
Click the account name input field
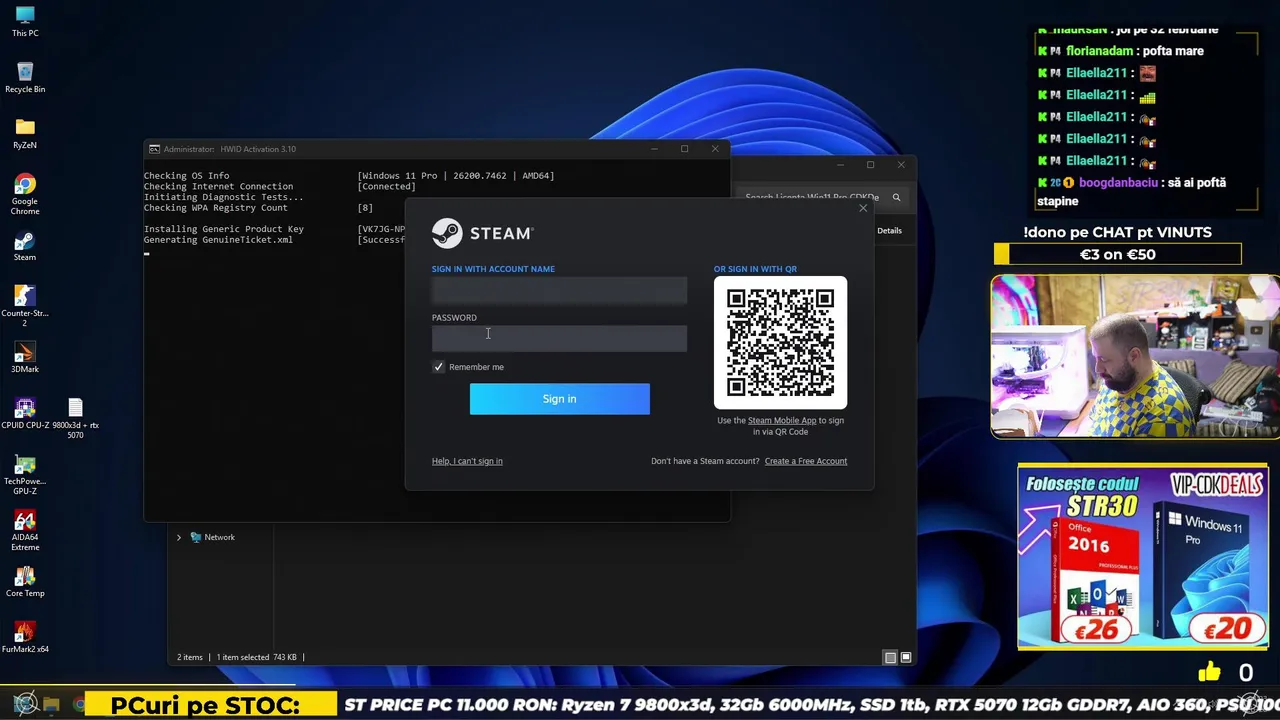coord(559,290)
